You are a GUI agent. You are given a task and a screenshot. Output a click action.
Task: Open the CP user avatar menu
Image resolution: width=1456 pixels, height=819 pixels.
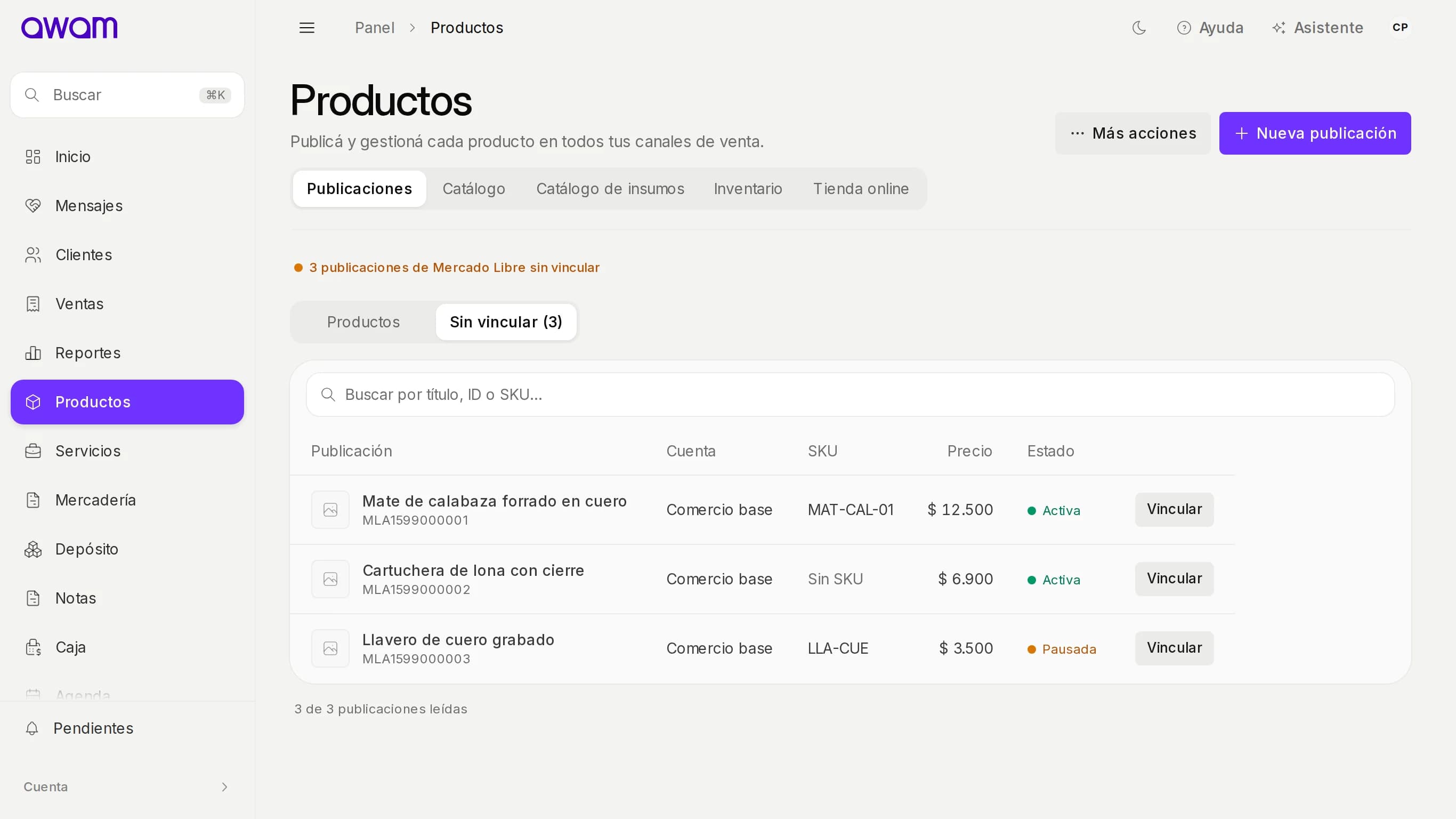point(1400,27)
